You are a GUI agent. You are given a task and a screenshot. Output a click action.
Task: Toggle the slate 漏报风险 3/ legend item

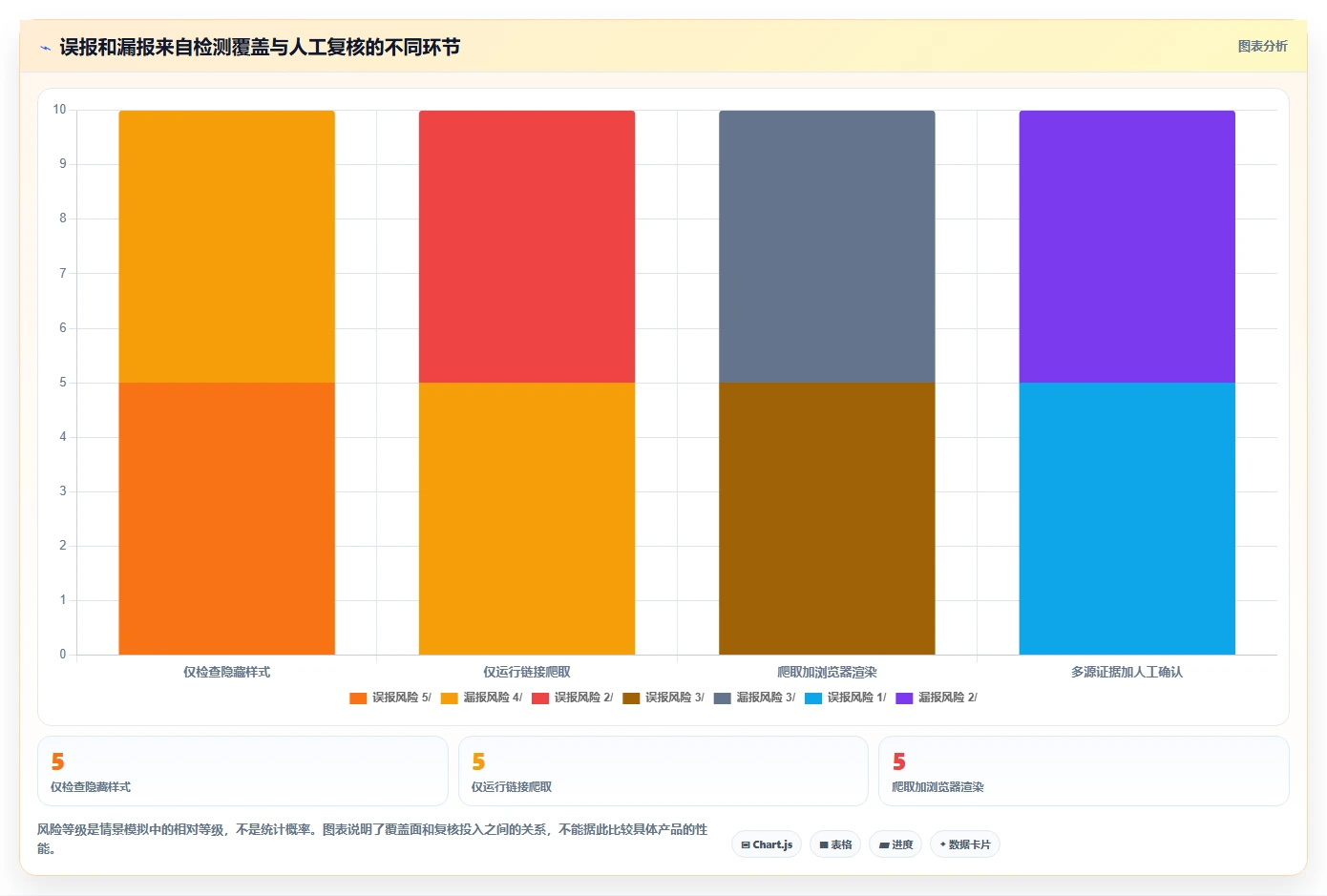754,698
